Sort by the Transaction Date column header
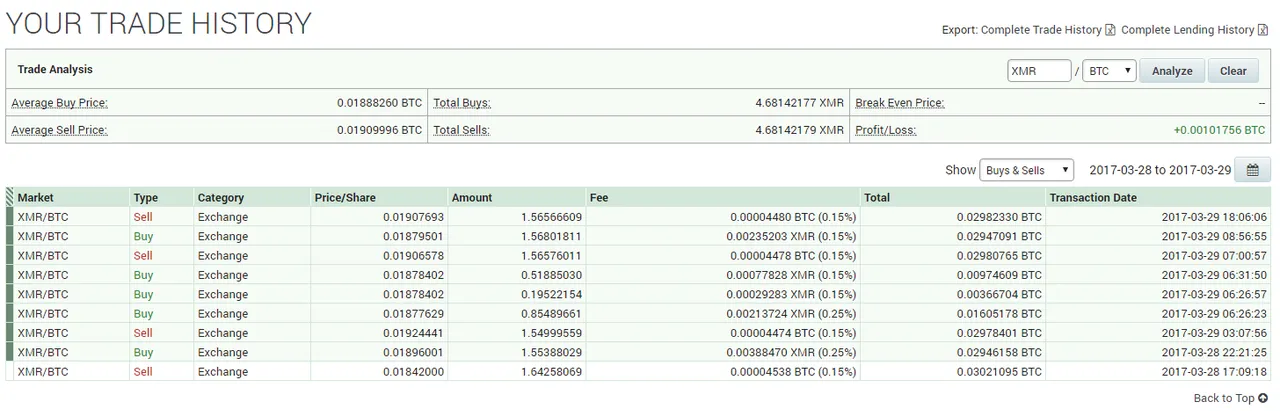 click(1158, 197)
